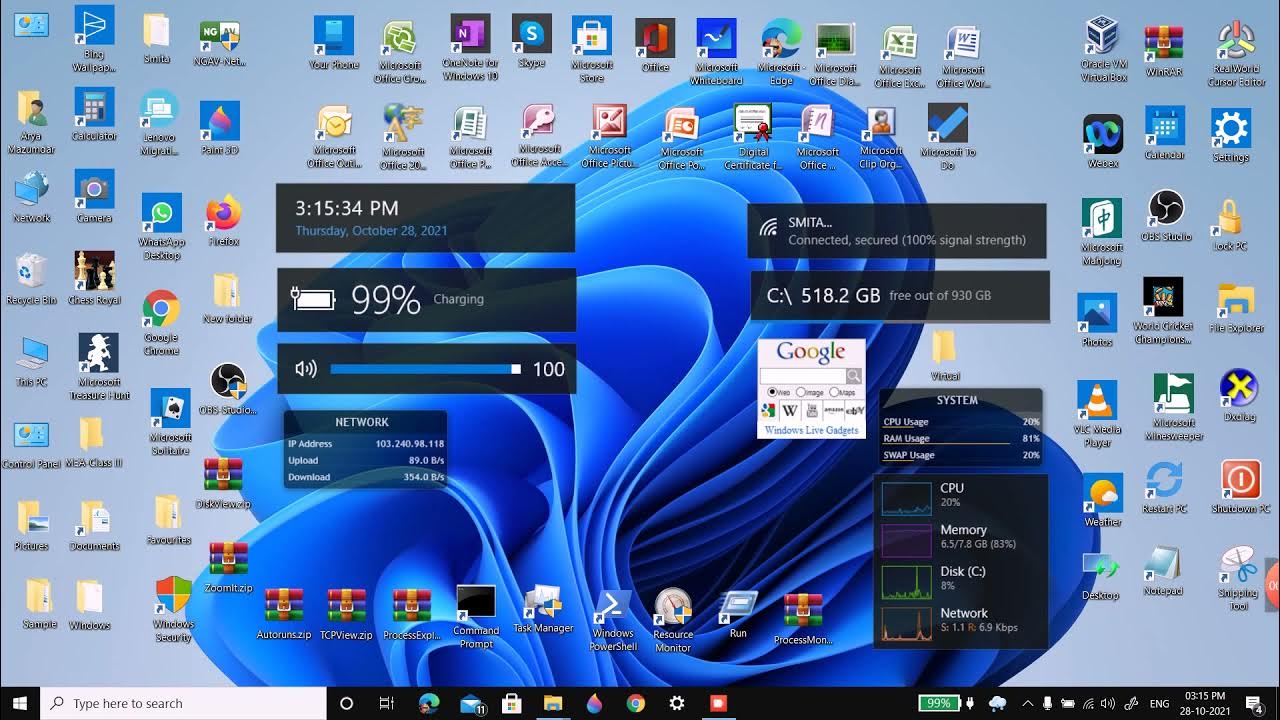
Task: Open the Recycle Bin
Action: pos(31,279)
